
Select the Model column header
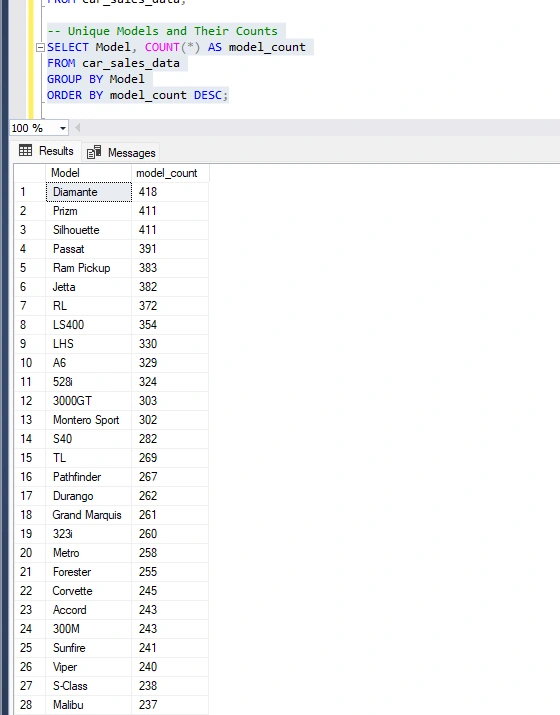pos(88,173)
